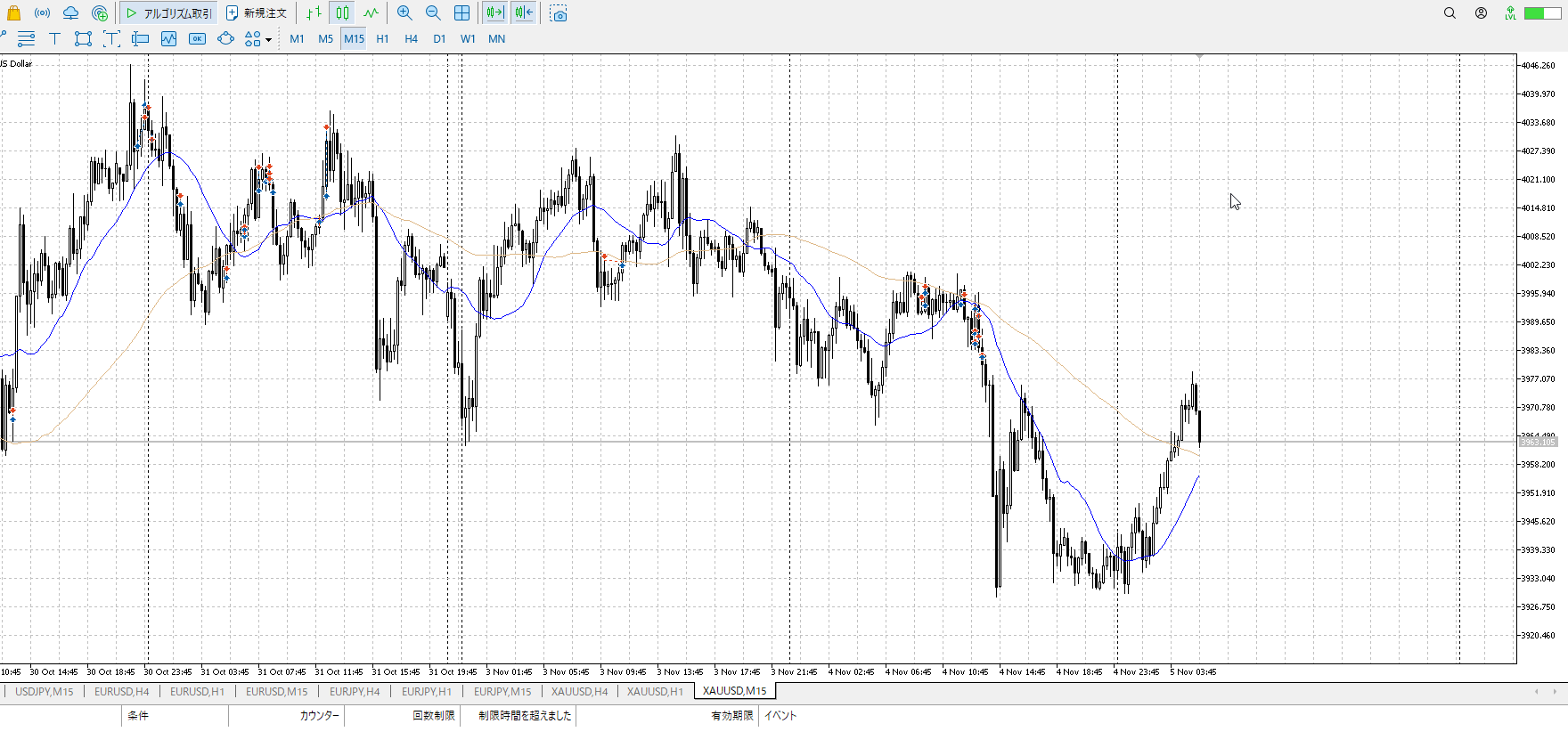This screenshot has height=748, width=1568.
Task: Toggle chart auto-scroll to latest bar
Action: 495,13
